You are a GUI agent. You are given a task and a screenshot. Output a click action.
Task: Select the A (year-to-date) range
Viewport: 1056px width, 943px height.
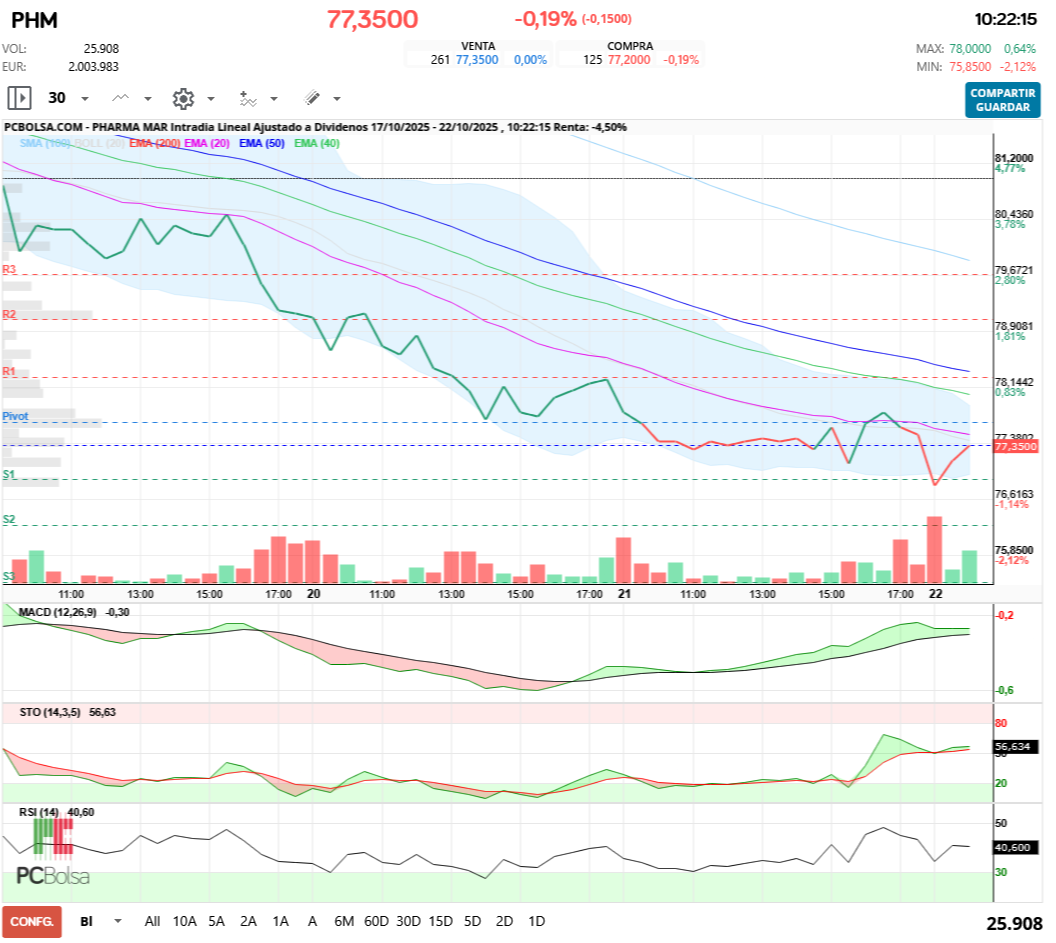[x=312, y=921]
